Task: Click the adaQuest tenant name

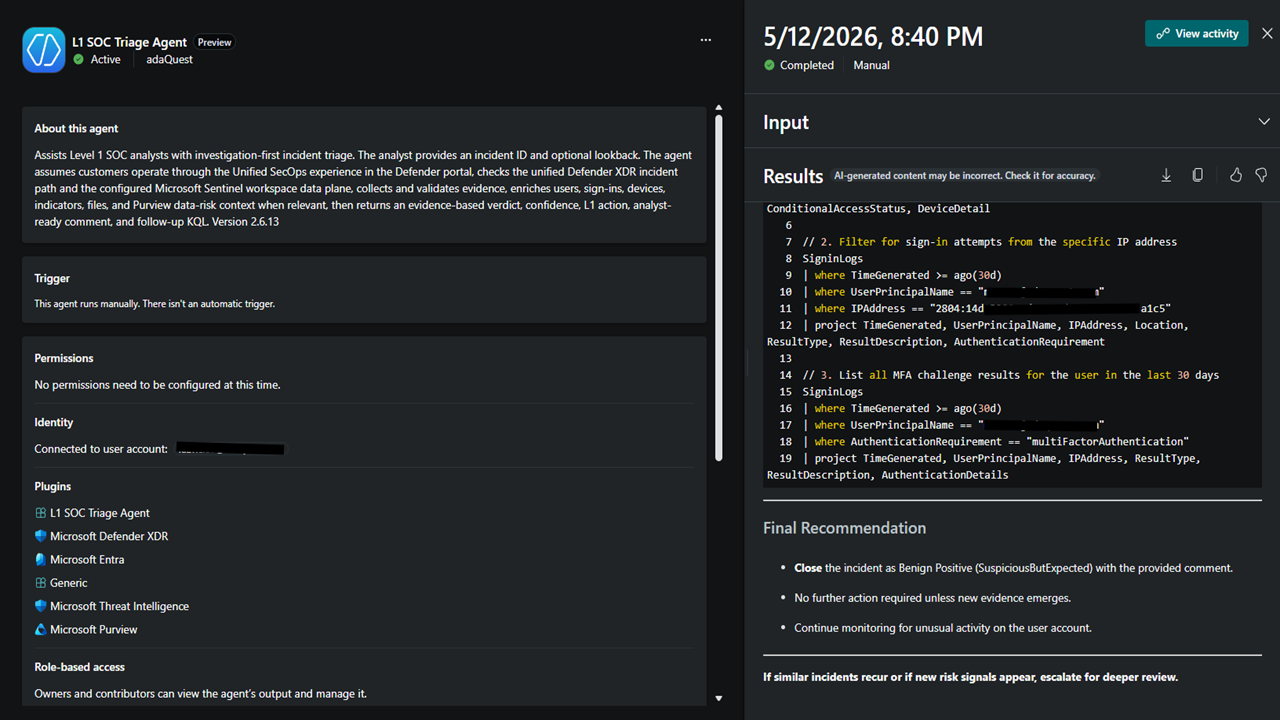Action: (x=169, y=59)
